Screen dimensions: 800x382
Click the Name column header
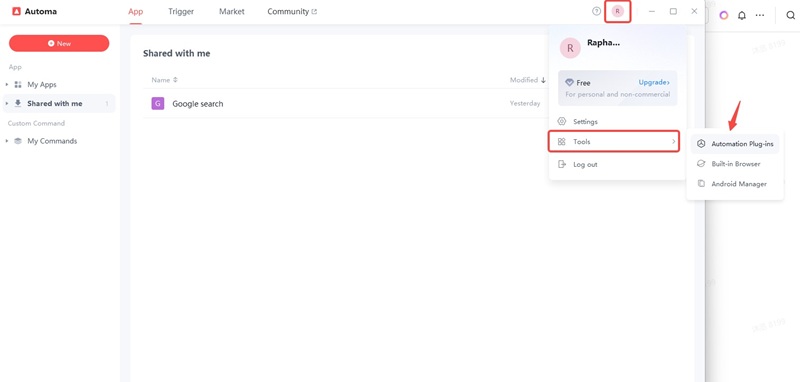161,80
